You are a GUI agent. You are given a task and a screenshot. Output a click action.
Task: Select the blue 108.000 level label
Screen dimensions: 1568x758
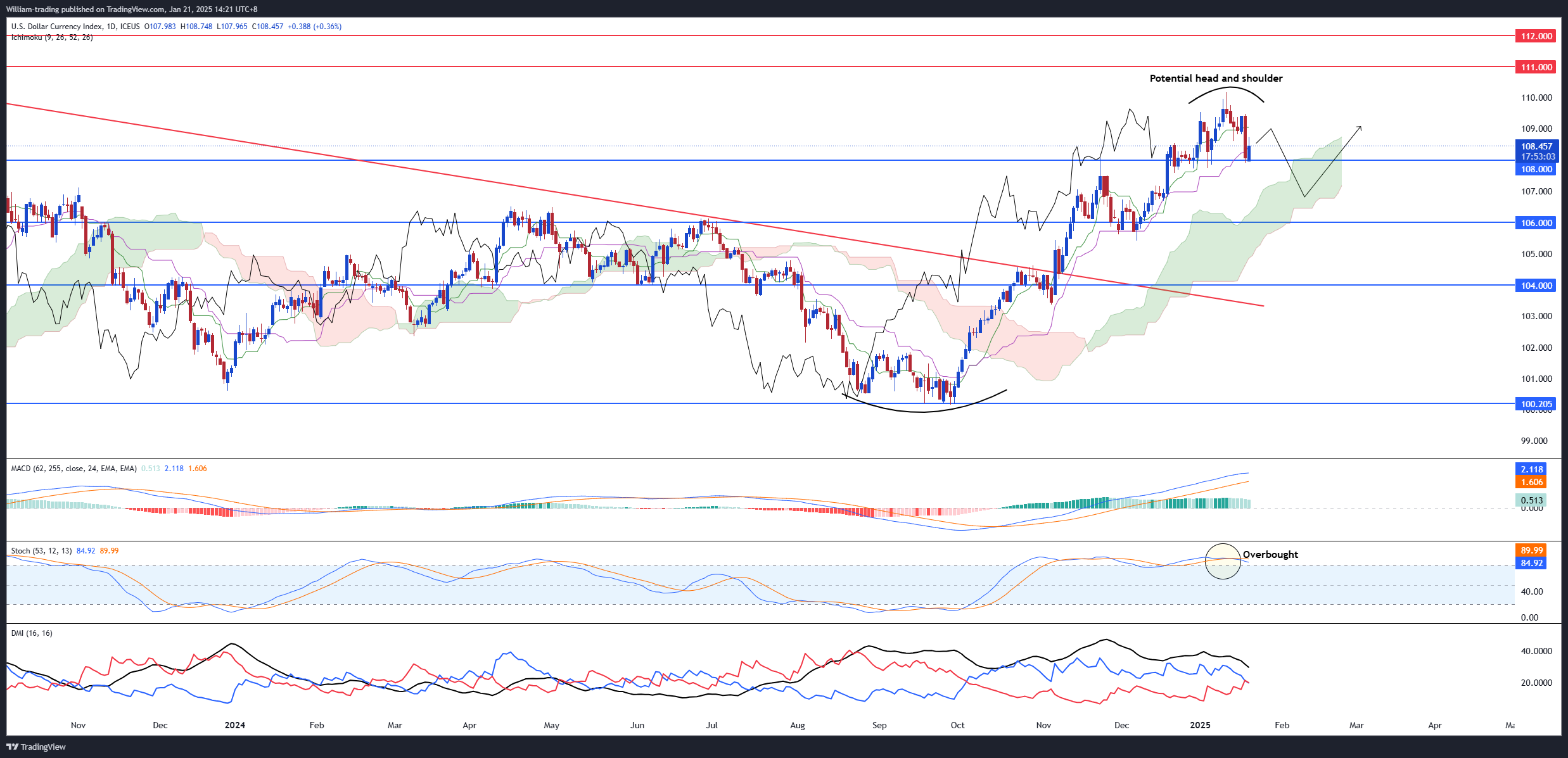[x=1536, y=169]
